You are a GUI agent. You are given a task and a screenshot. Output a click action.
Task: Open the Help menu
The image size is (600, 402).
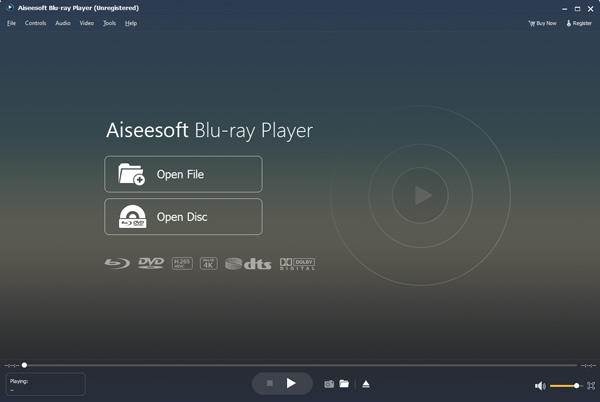pos(131,23)
